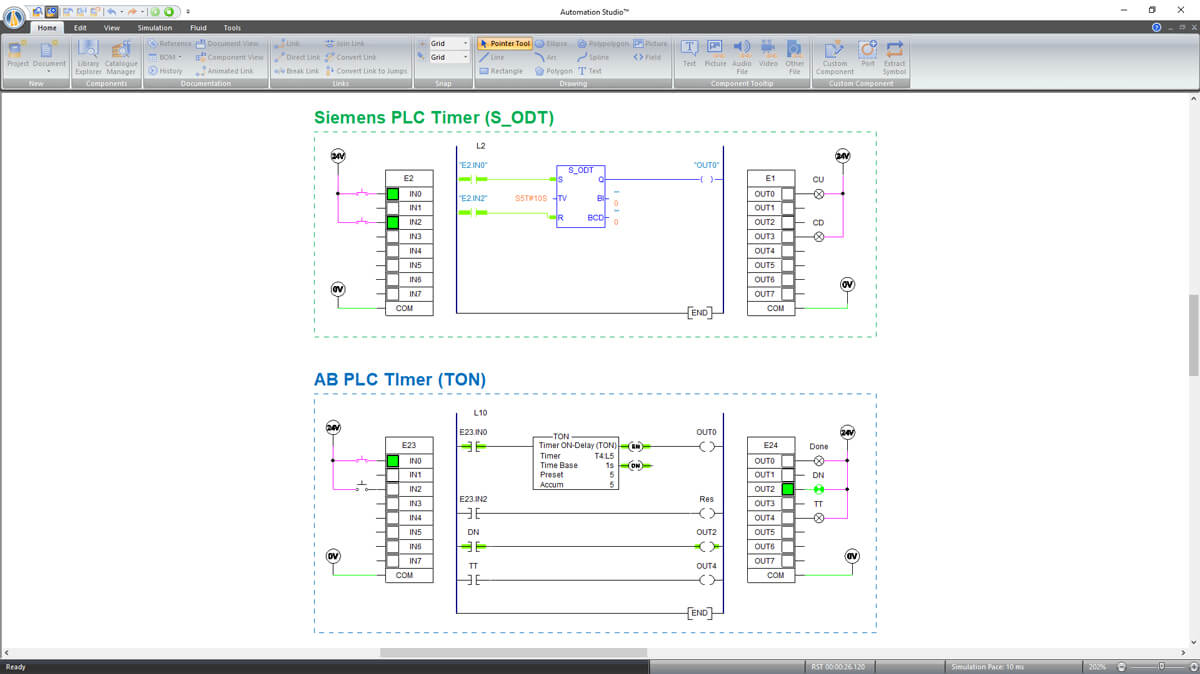The image size is (1200, 674).
Task: Open the Tools ribbon tab
Action: tap(232, 28)
